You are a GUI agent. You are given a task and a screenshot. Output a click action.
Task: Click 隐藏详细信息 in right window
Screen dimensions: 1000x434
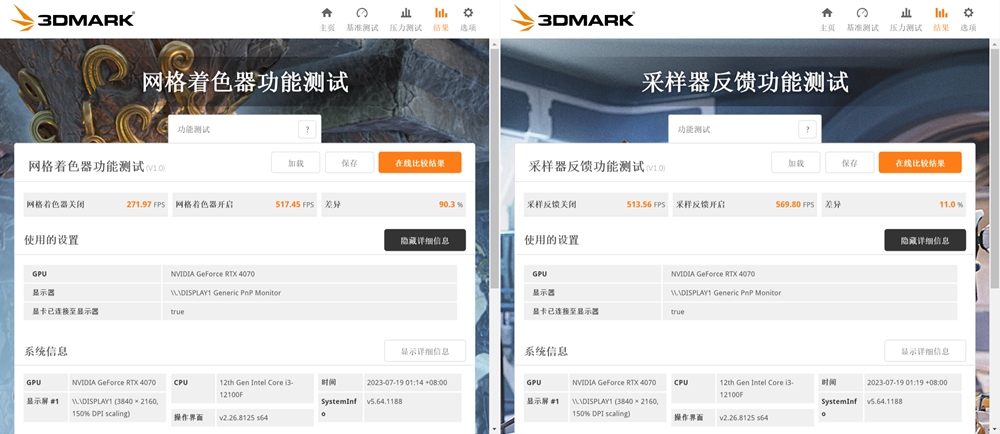925,240
